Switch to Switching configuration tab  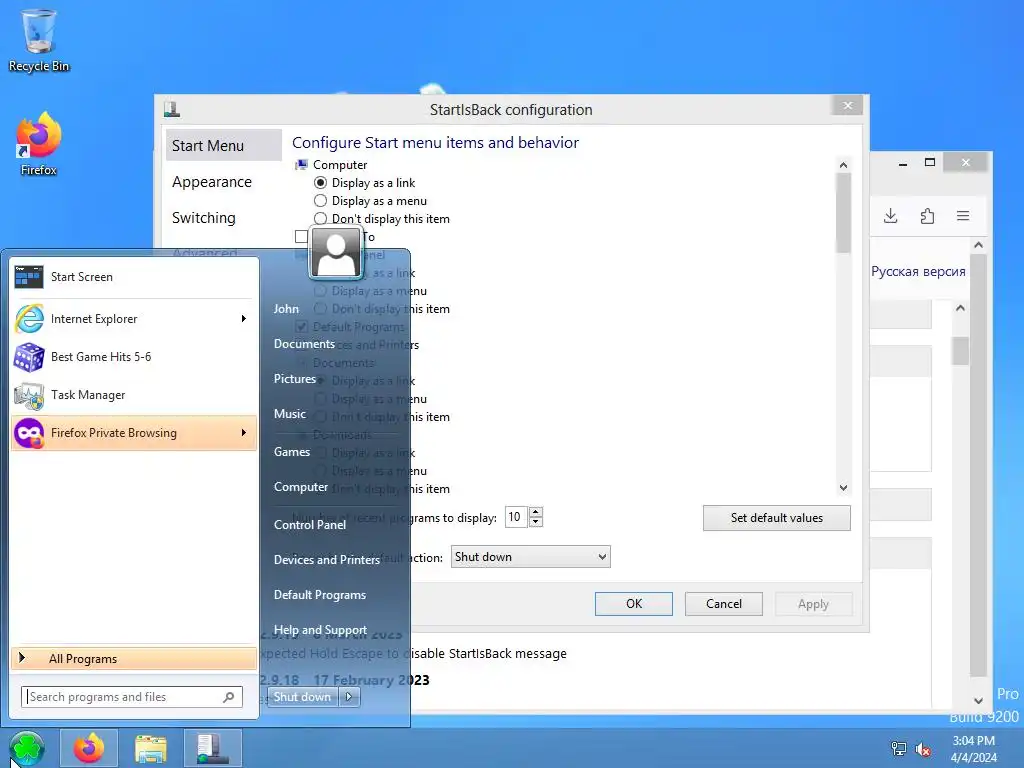coord(204,217)
